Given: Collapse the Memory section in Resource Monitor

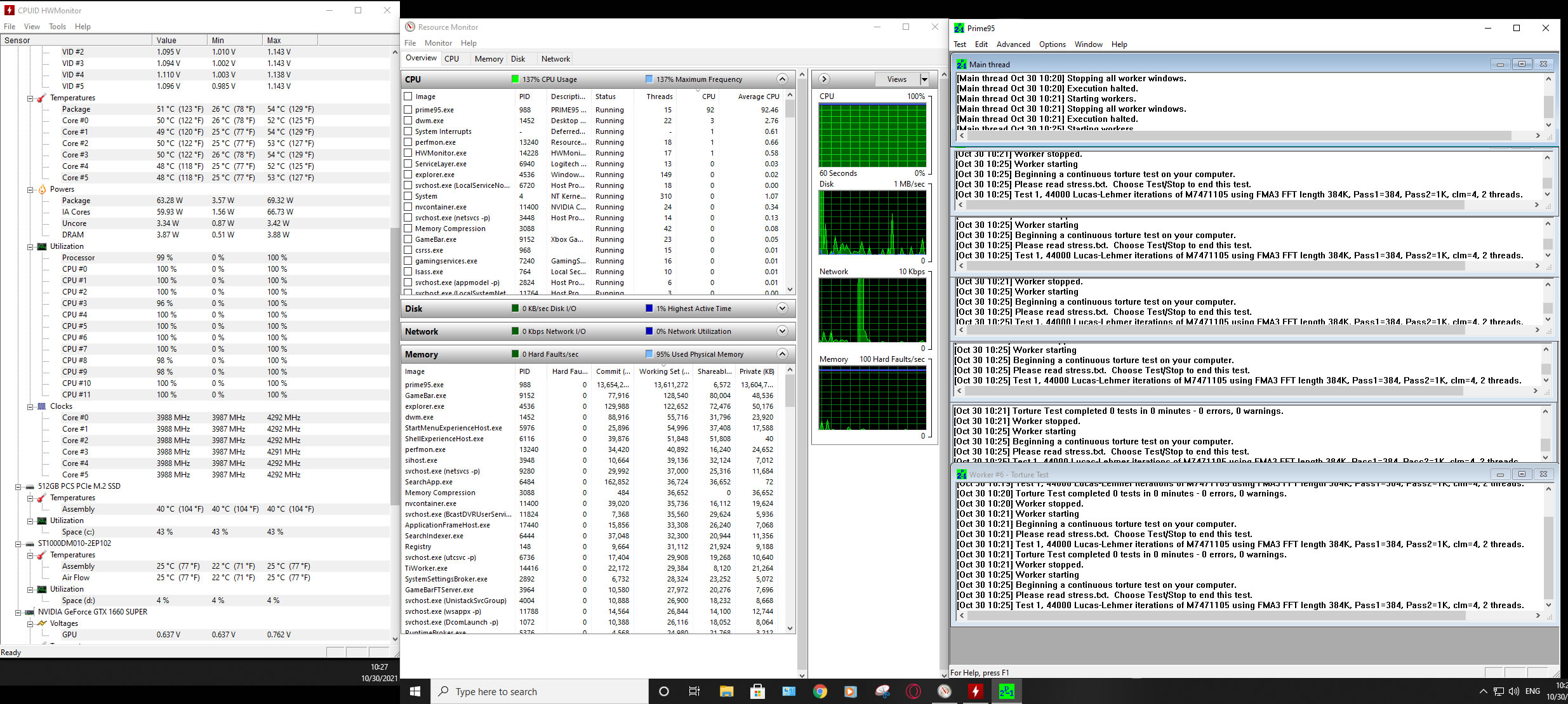Looking at the screenshot, I should coord(782,354).
